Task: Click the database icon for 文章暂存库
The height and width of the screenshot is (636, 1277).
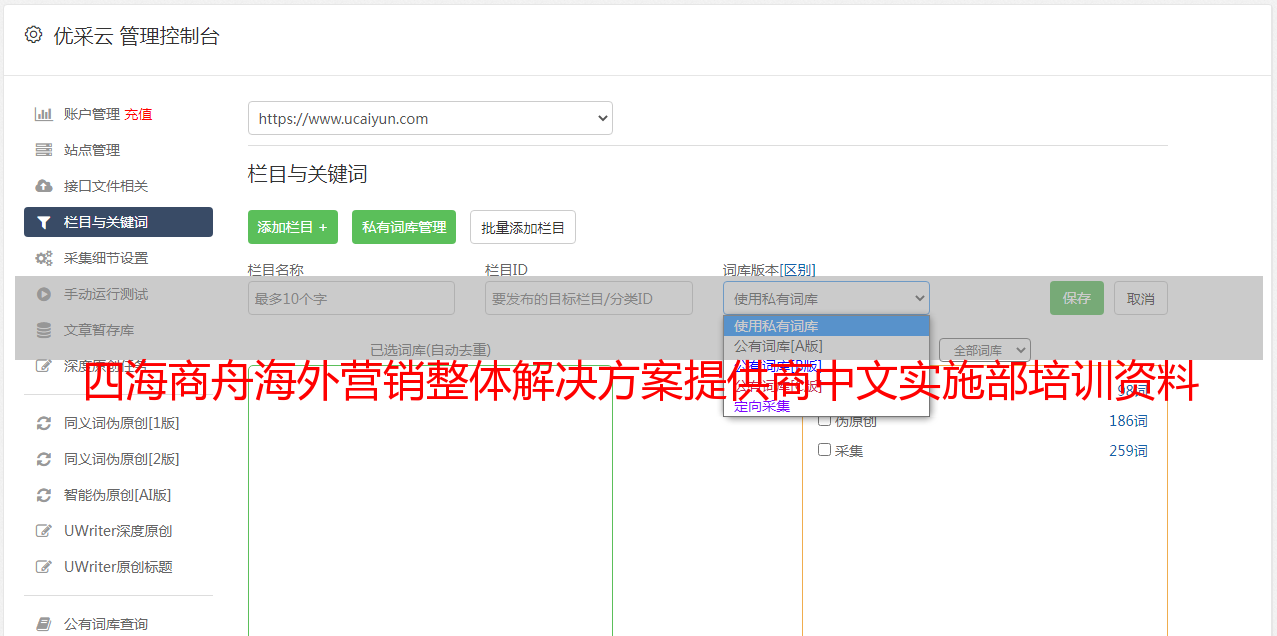Action: 44,330
